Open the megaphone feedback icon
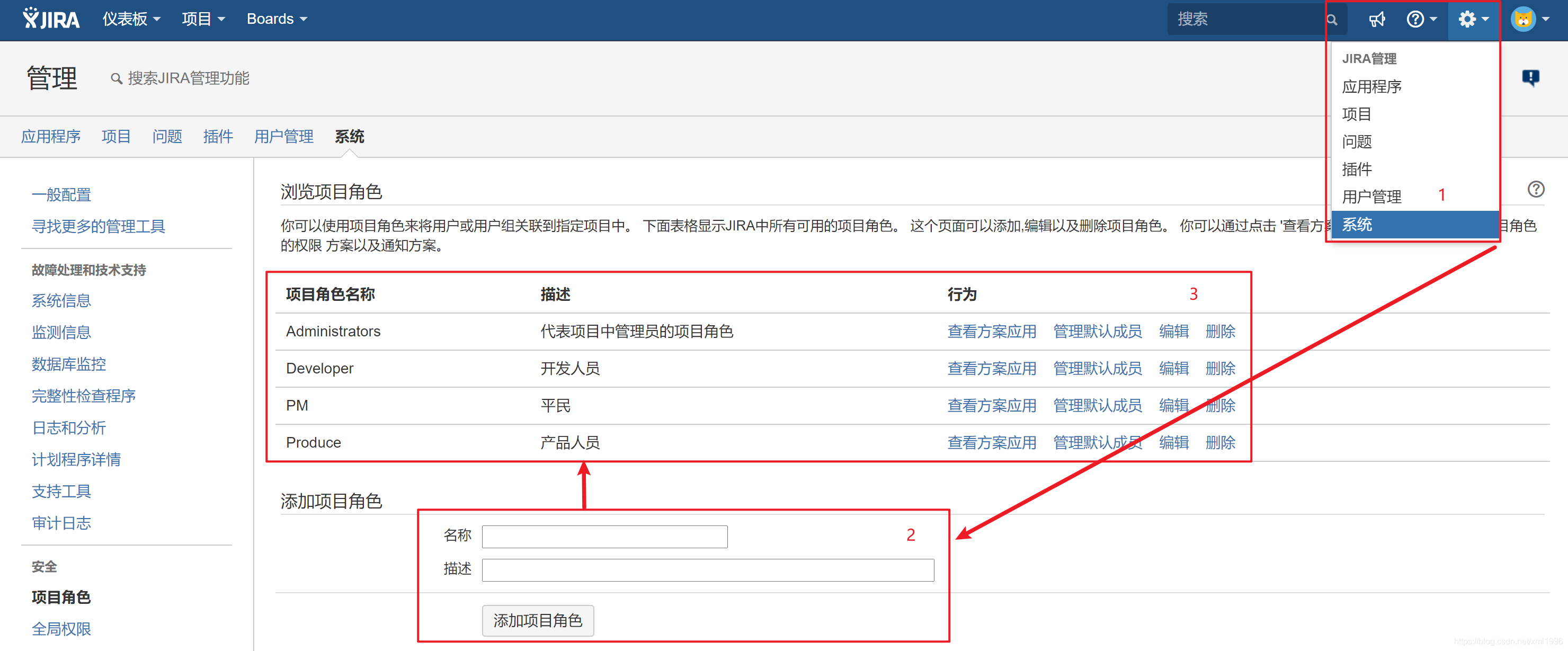Image resolution: width=1568 pixels, height=651 pixels. coord(1376,20)
